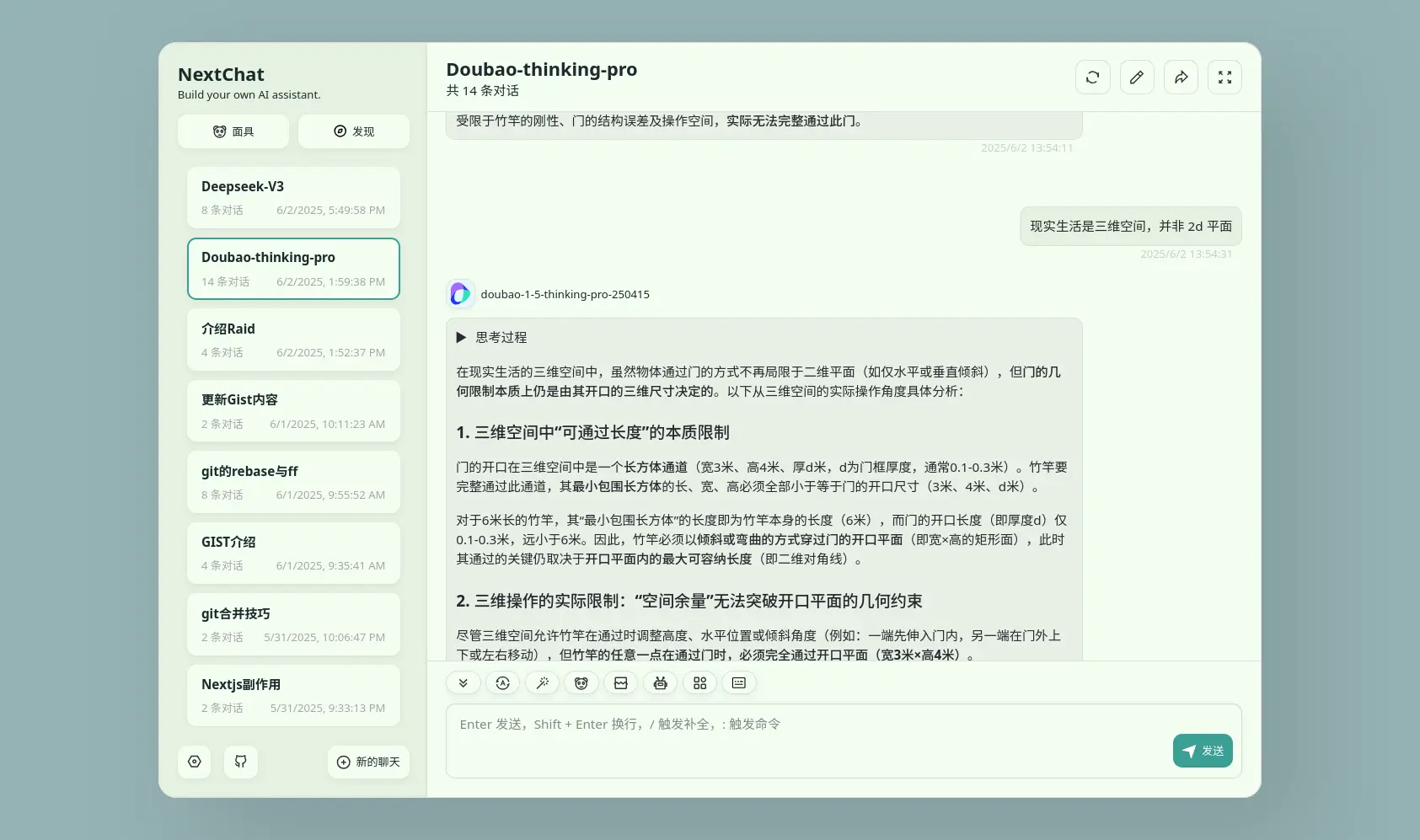Open the git的rebase与ff conversation

pyautogui.click(x=293, y=482)
